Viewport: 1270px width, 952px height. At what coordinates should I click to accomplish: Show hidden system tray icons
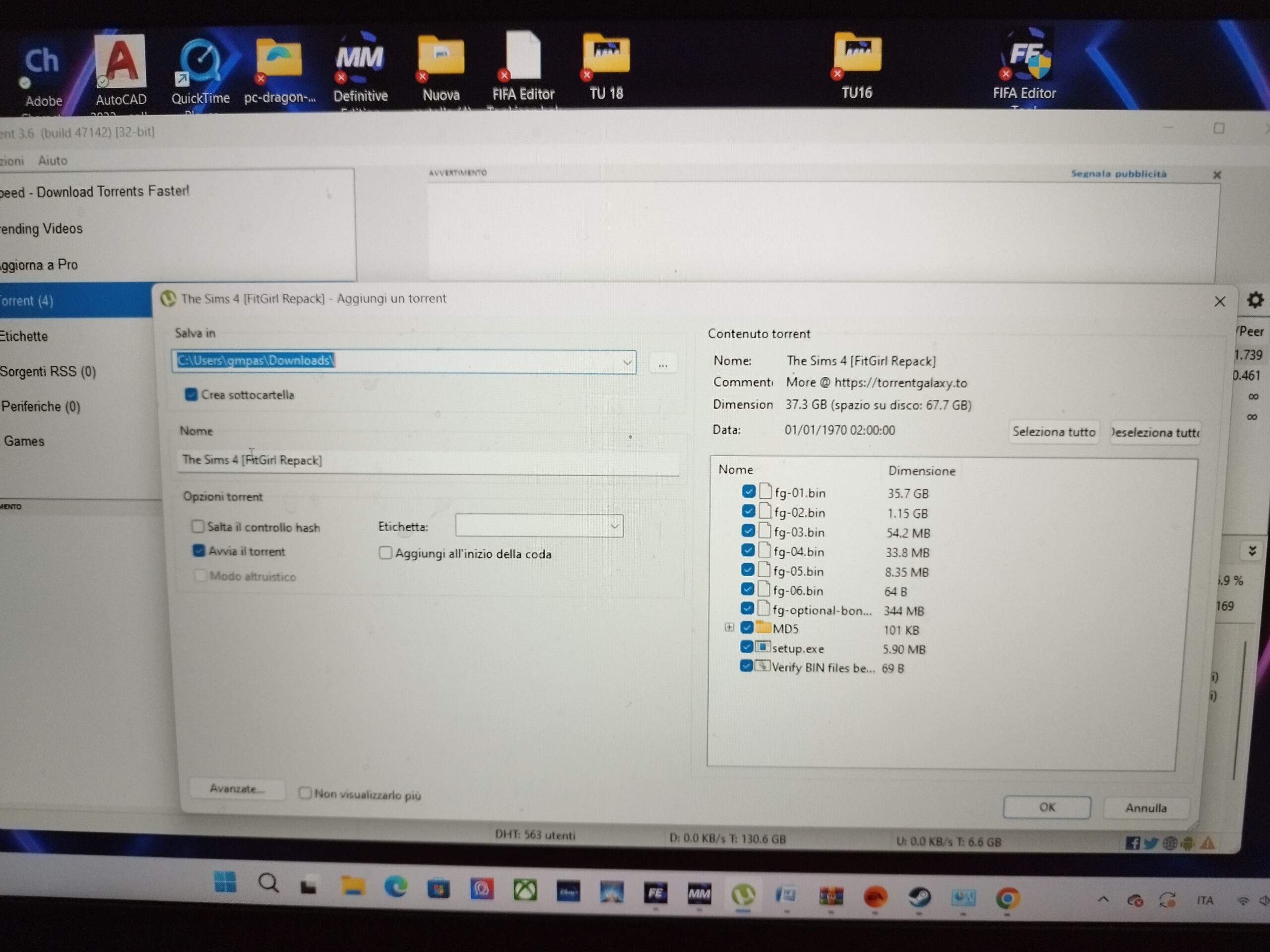point(1103,900)
